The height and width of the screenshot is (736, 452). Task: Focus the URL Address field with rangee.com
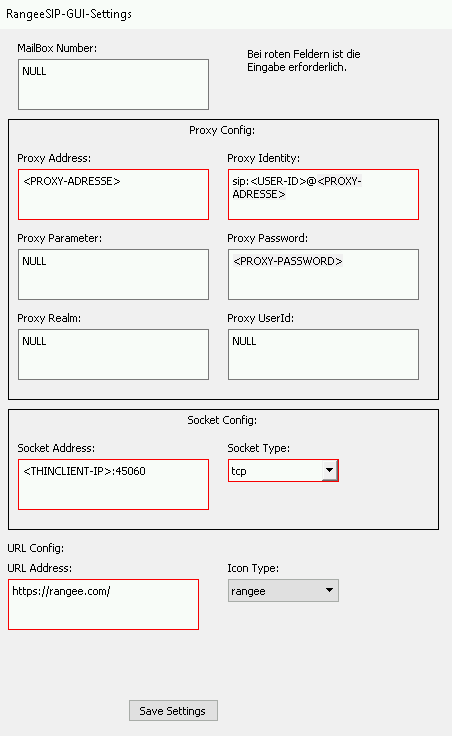103,605
